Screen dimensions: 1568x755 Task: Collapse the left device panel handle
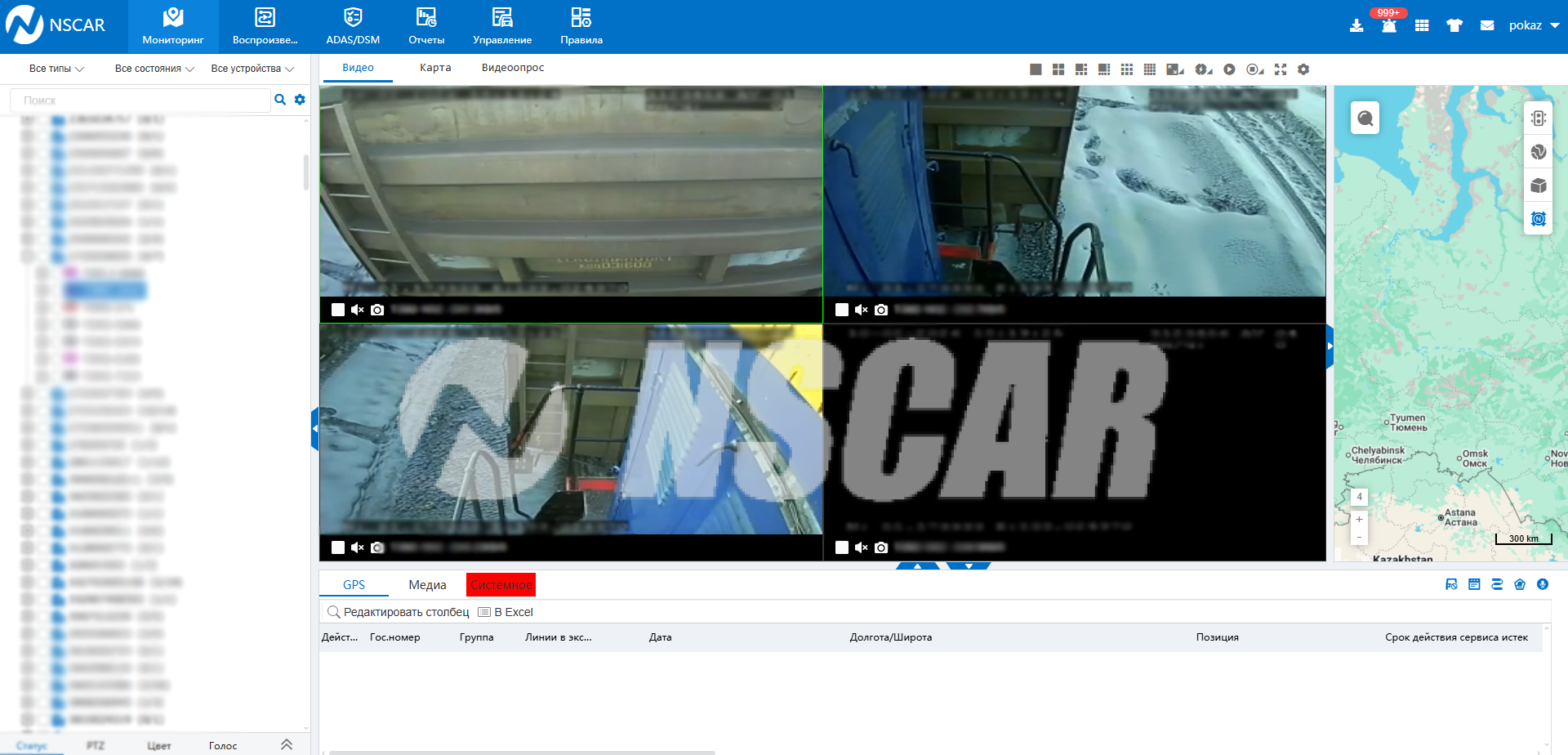point(314,429)
